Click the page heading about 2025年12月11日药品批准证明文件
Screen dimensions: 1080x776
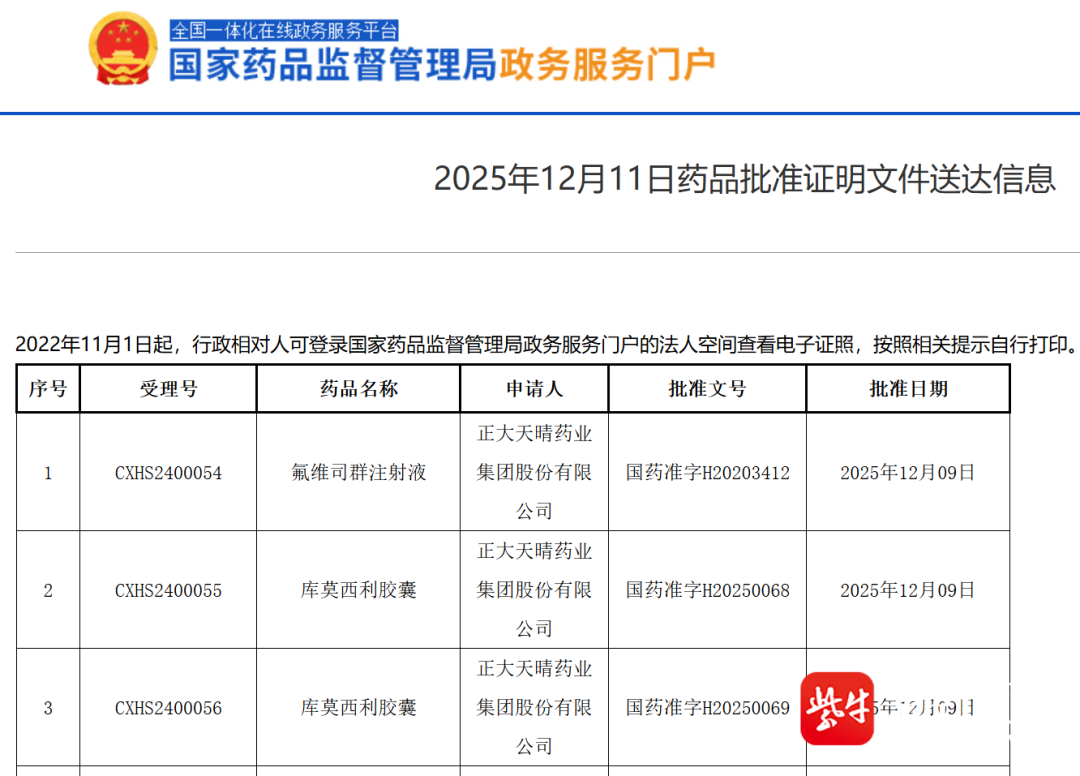pyautogui.click(x=744, y=179)
